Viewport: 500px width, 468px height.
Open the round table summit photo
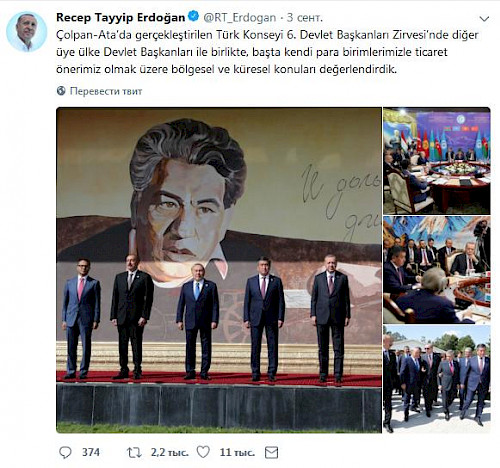point(437,161)
